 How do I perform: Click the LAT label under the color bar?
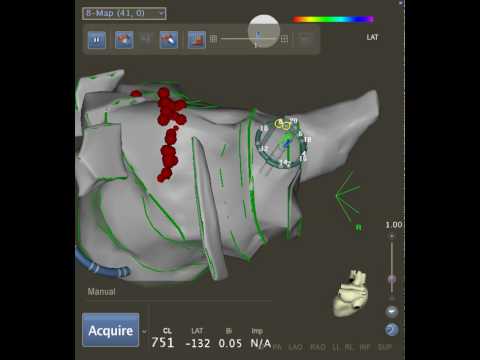pyautogui.click(x=372, y=37)
